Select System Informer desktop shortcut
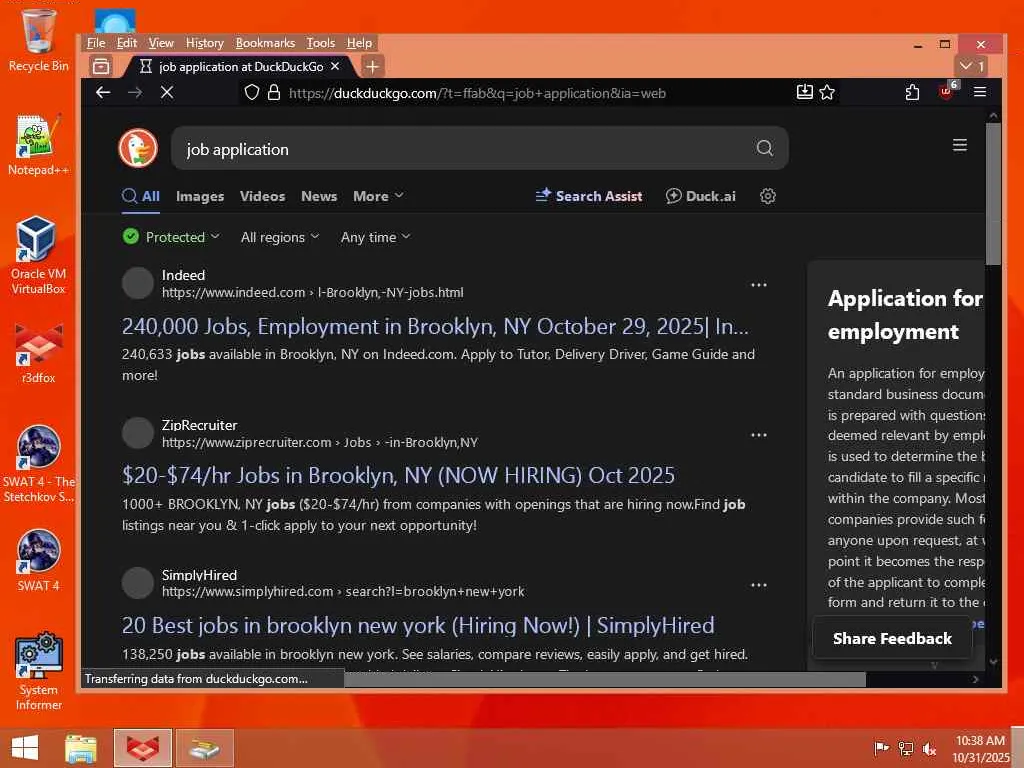Viewport: 1024px width, 768px height. point(38,671)
